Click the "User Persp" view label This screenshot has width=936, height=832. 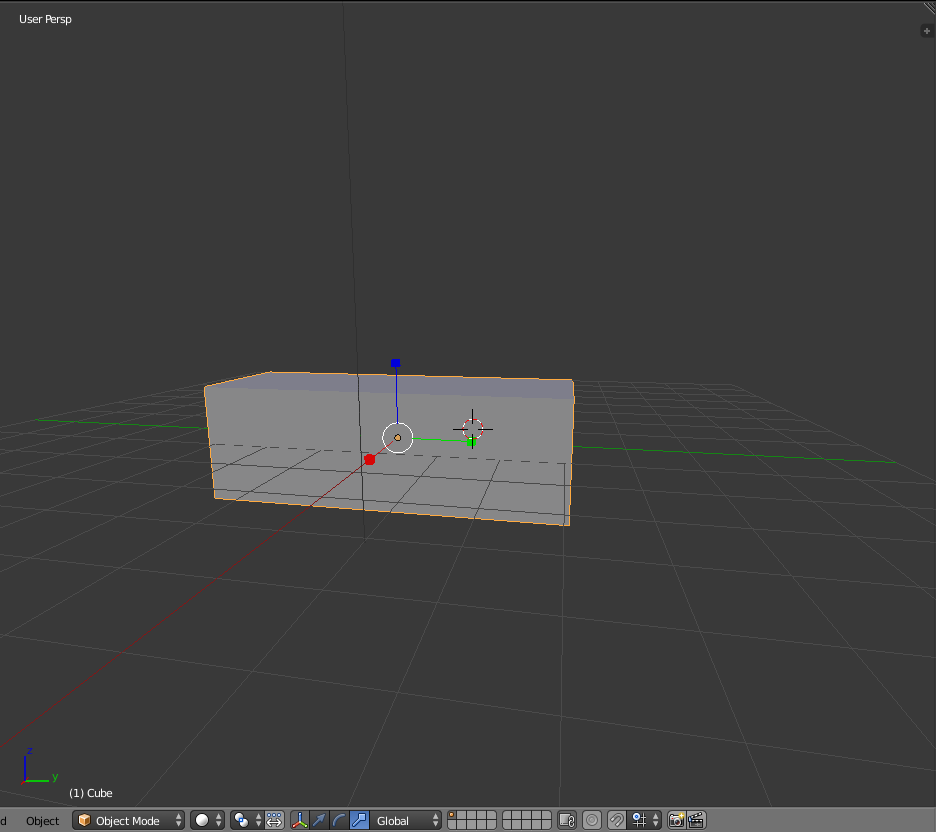tap(45, 19)
